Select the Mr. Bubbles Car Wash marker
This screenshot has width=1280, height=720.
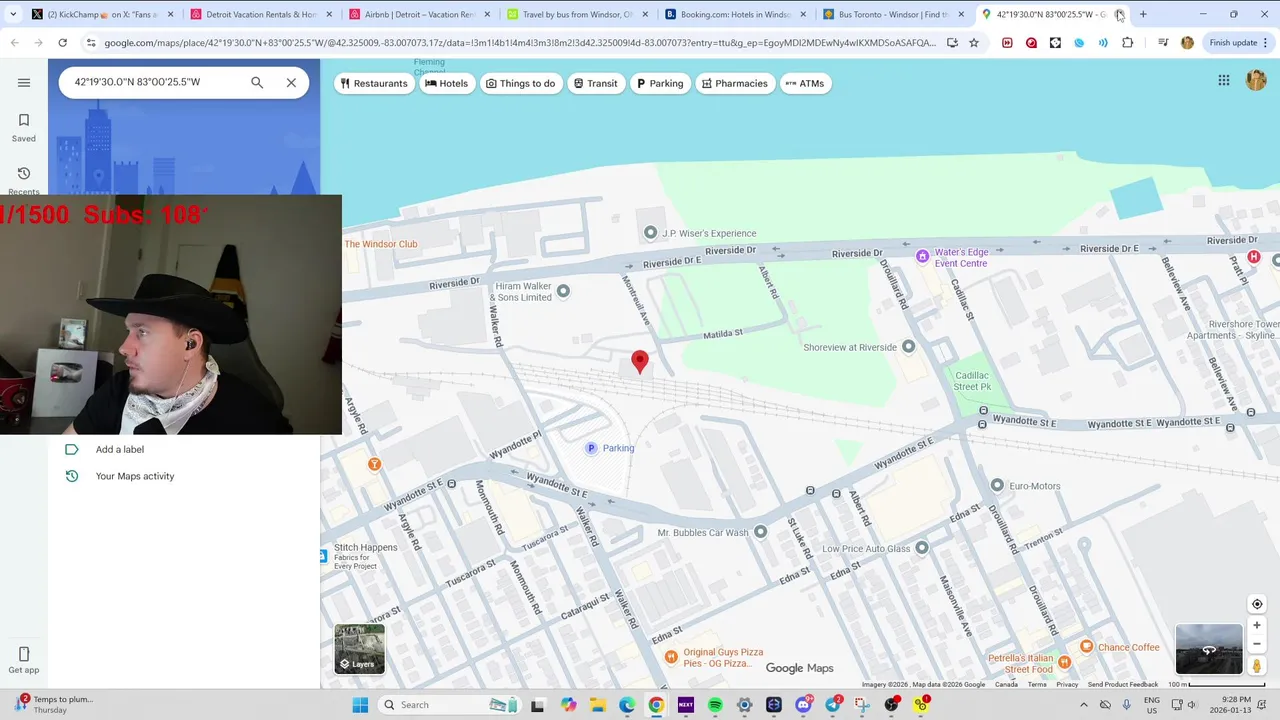(x=761, y=532)
